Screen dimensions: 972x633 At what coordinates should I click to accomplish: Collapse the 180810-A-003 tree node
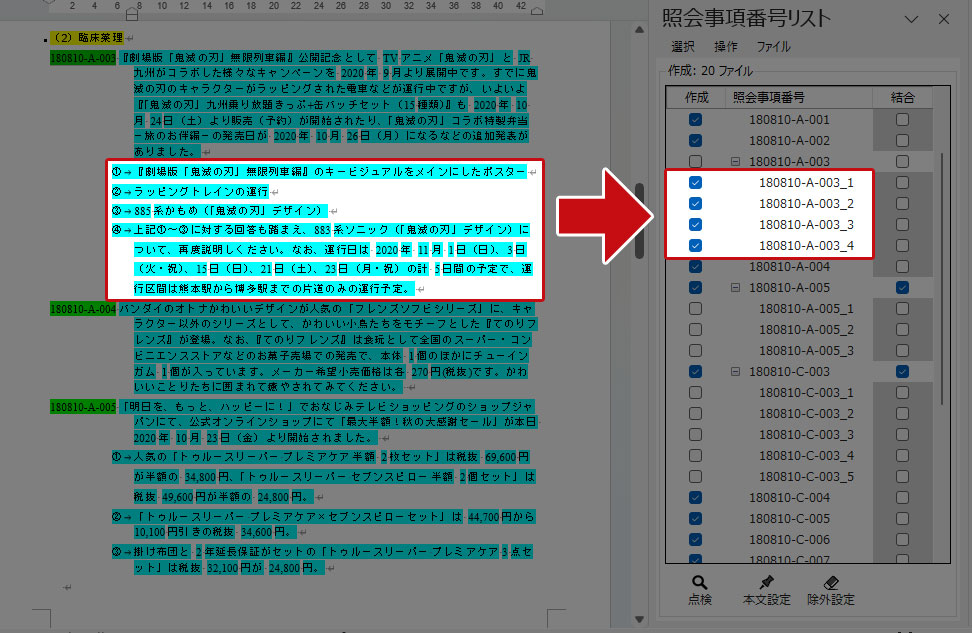[735, 162]
